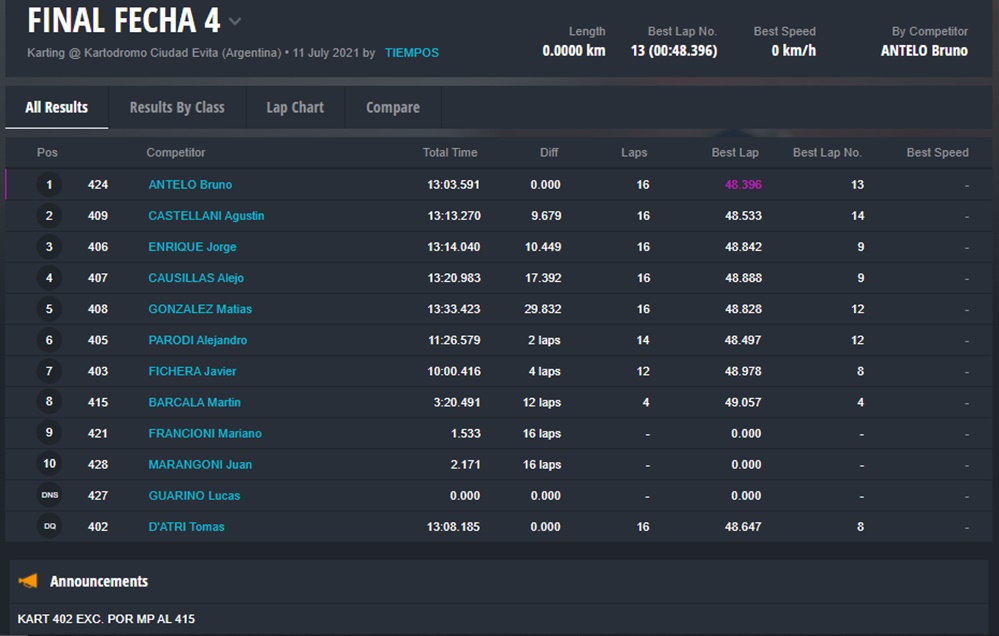Expand the FINAL FECHA 4 session dropdown

pyautogui.click(x=235, y=21)
